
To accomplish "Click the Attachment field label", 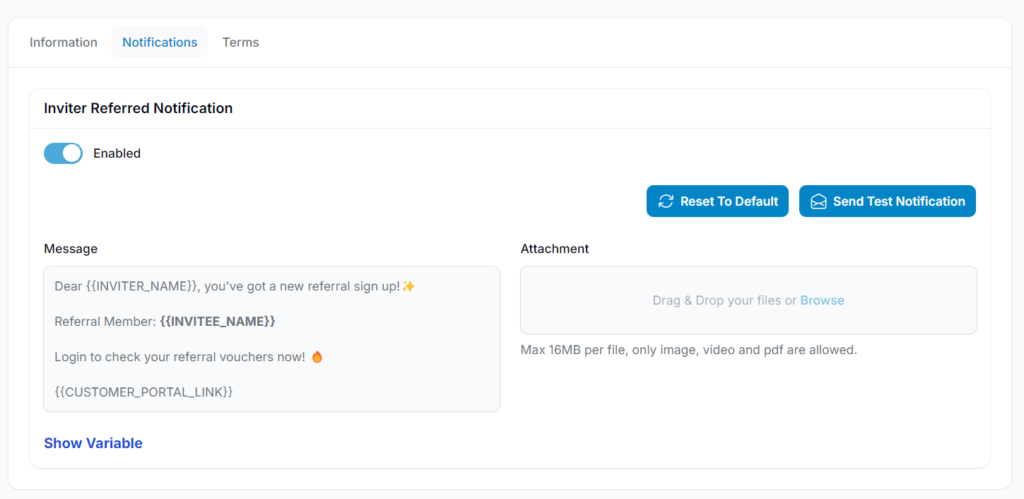I will (554, 249).
